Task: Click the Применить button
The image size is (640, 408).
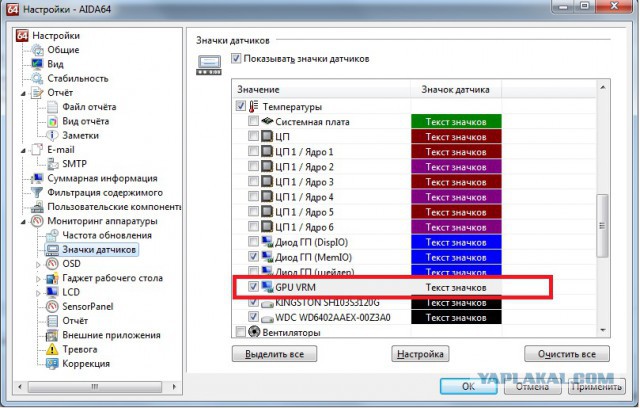Action: coord(596,386)
